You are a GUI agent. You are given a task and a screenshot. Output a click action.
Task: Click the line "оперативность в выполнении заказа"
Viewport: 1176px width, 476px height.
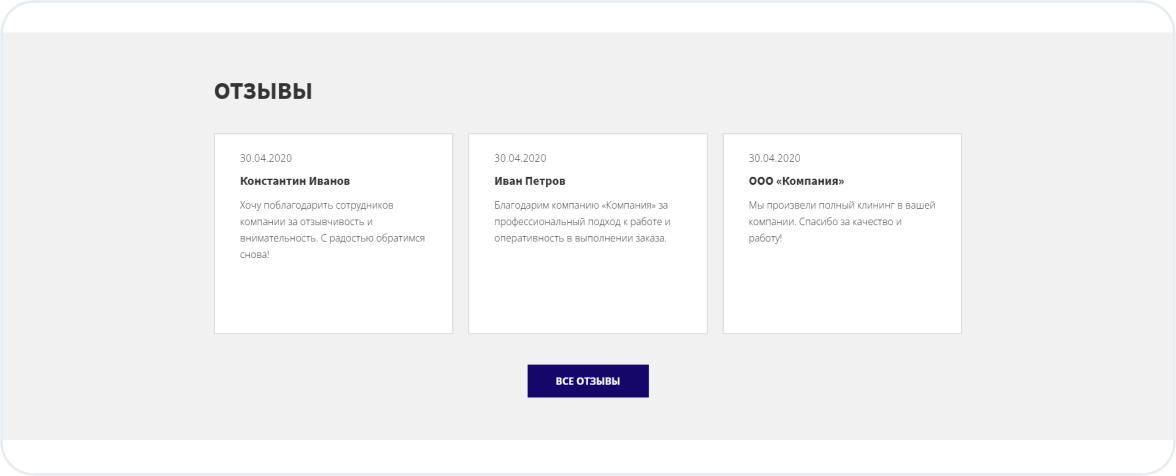click(x=580, y=239)
